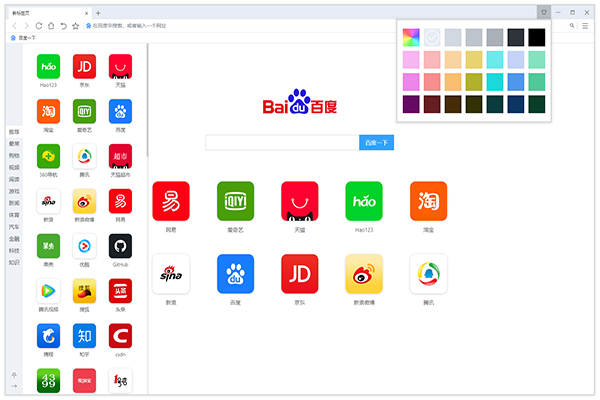Open the hamburger main menu
The height and width of the screenshot is (400, 600).
585,26
